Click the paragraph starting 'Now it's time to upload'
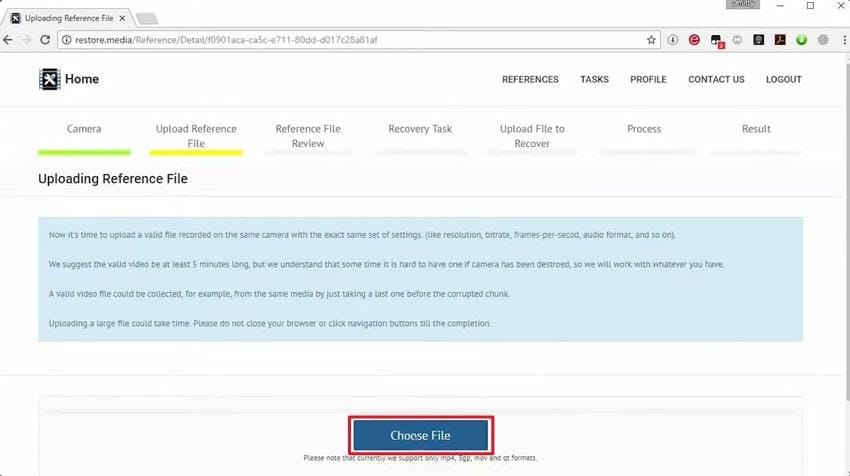 [x=362, y=235]
